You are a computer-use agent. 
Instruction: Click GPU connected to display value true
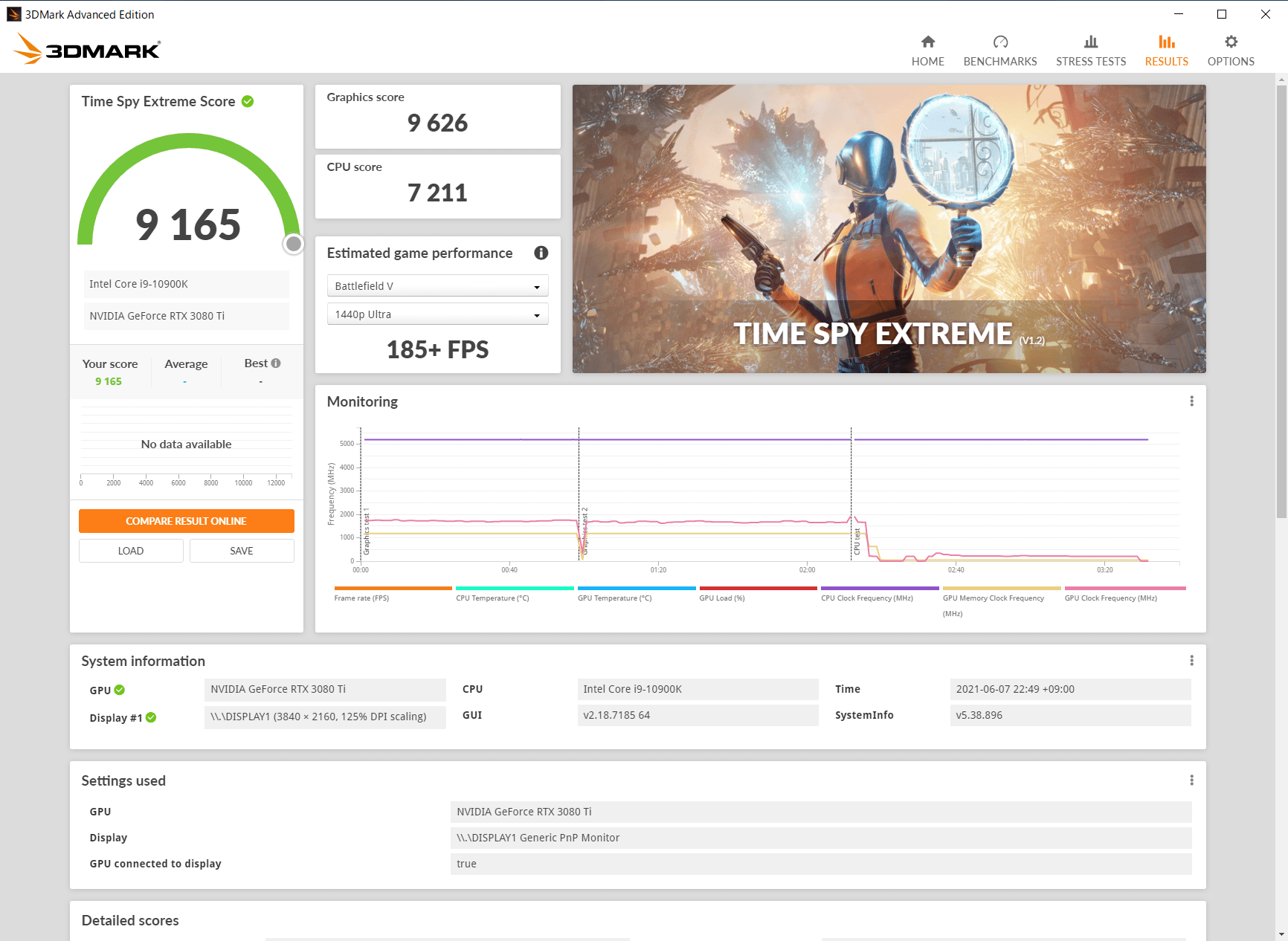click(821, 864)
